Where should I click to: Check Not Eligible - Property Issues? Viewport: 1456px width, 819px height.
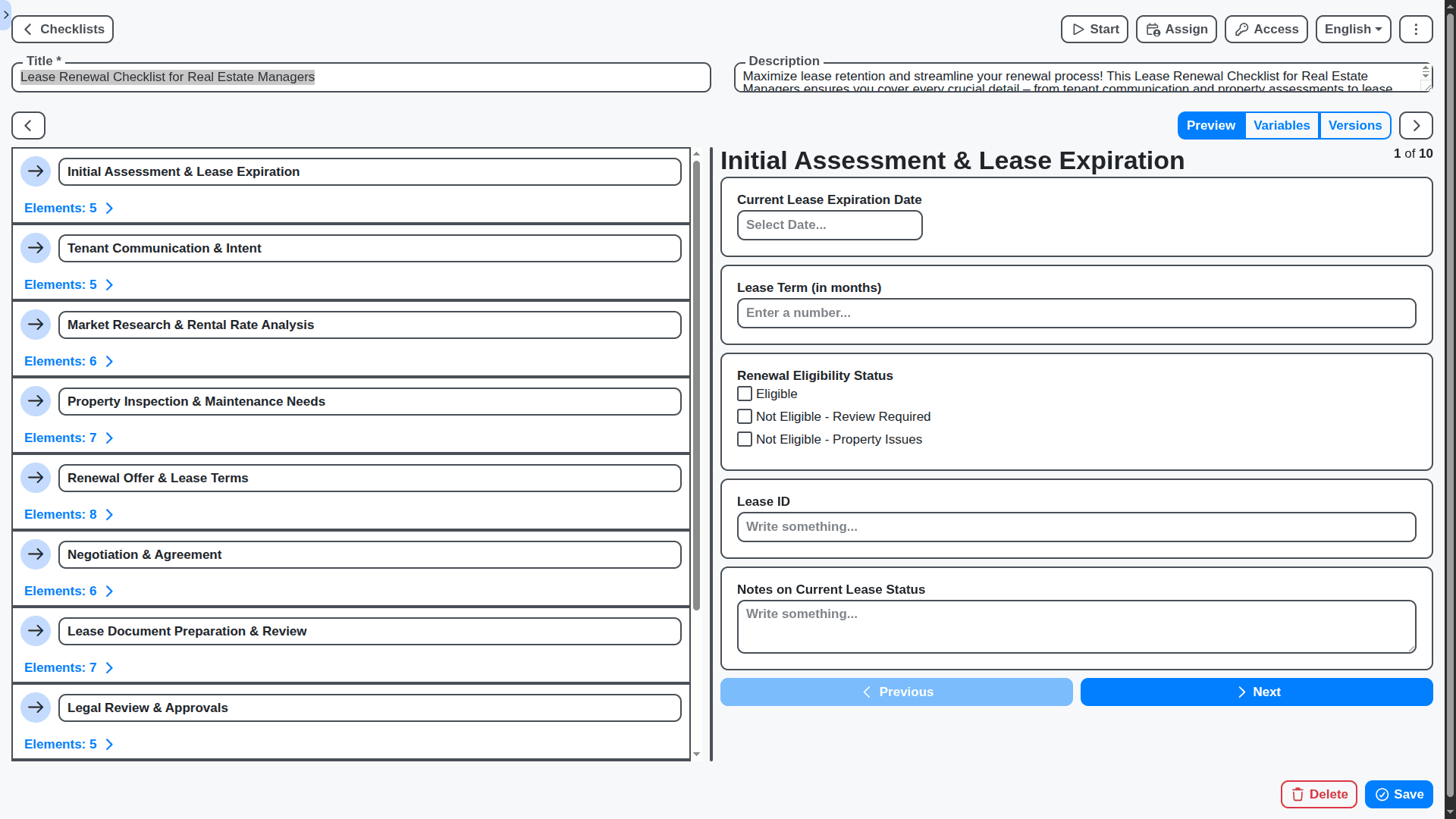pyautogui.click(x=745, y=439)
